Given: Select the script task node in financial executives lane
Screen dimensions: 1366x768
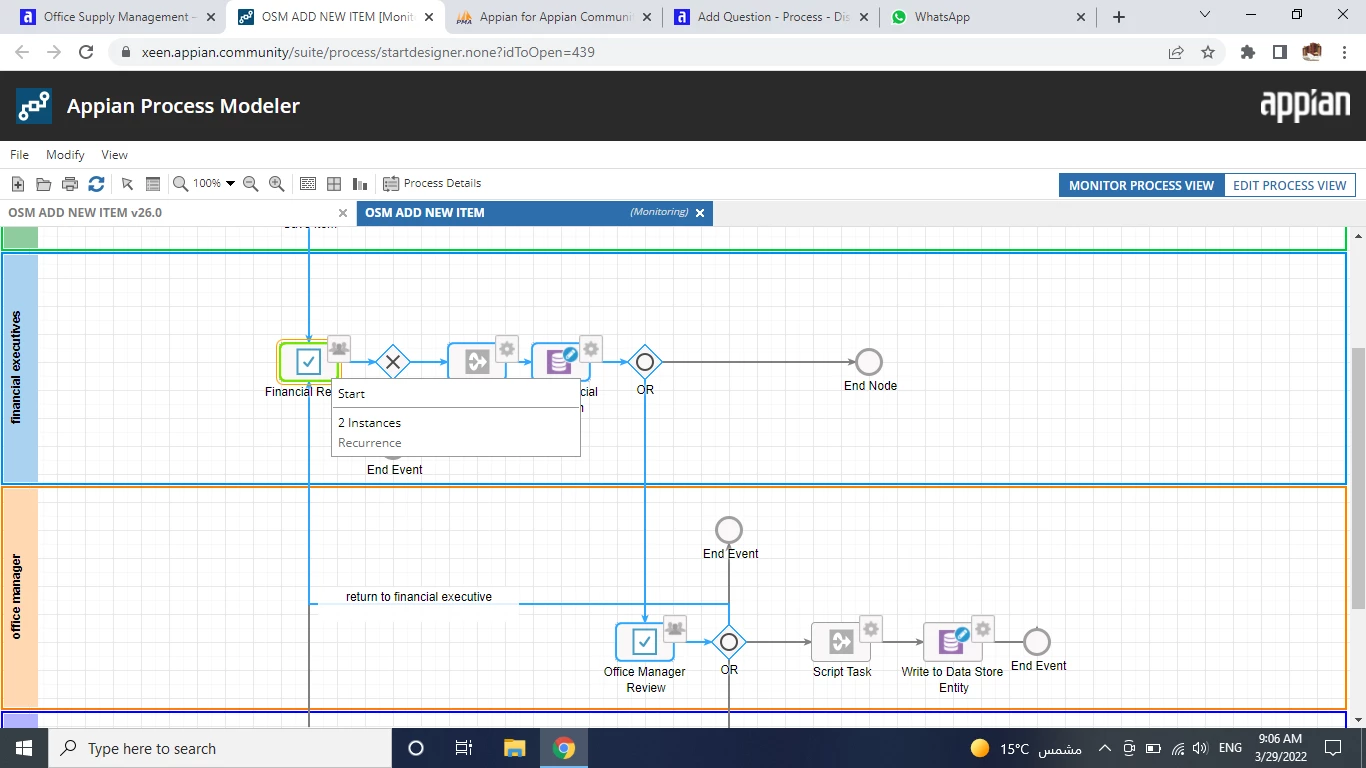Looking at the screenshot, I should pos(477,362).
